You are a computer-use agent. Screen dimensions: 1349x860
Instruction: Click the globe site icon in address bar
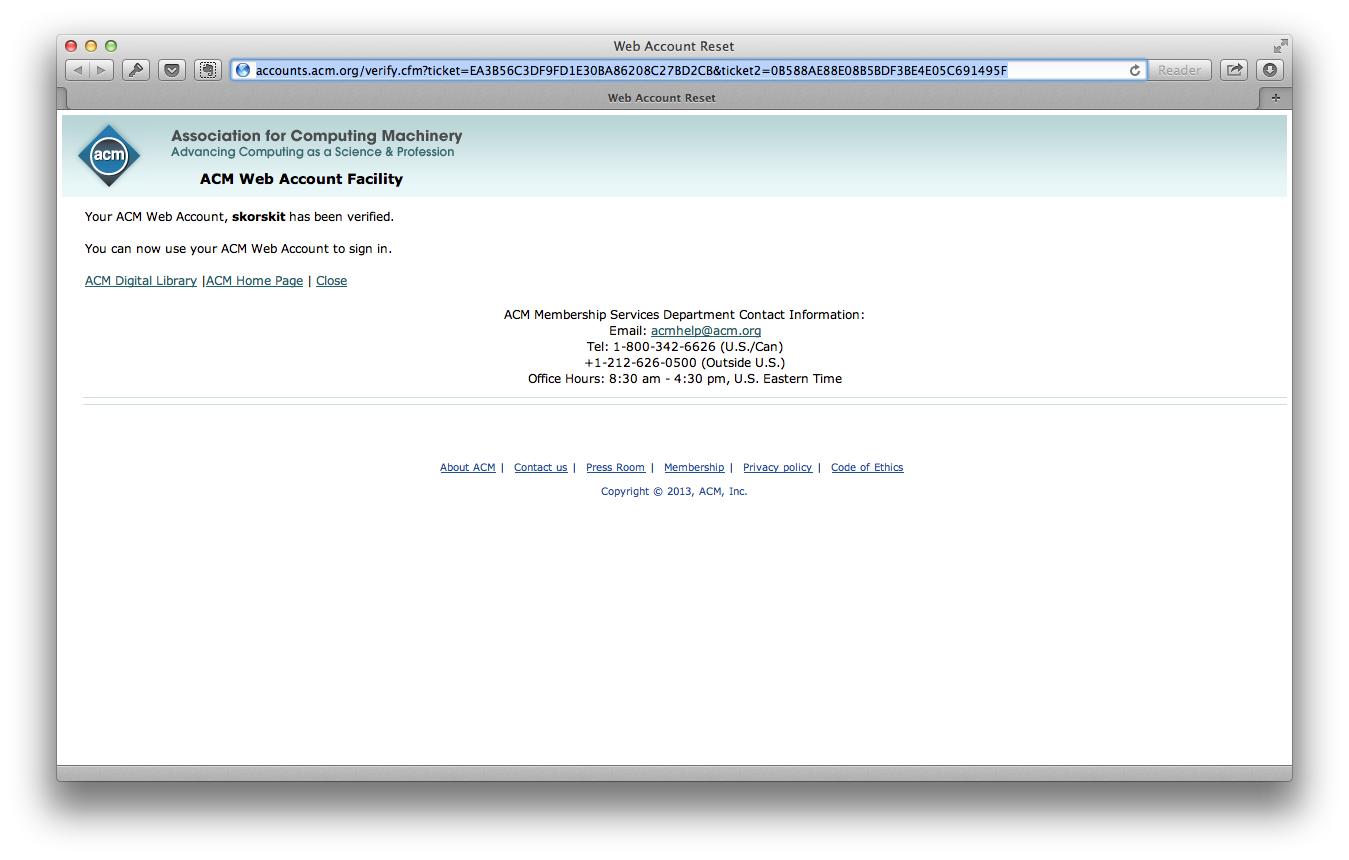click(243, 70)
